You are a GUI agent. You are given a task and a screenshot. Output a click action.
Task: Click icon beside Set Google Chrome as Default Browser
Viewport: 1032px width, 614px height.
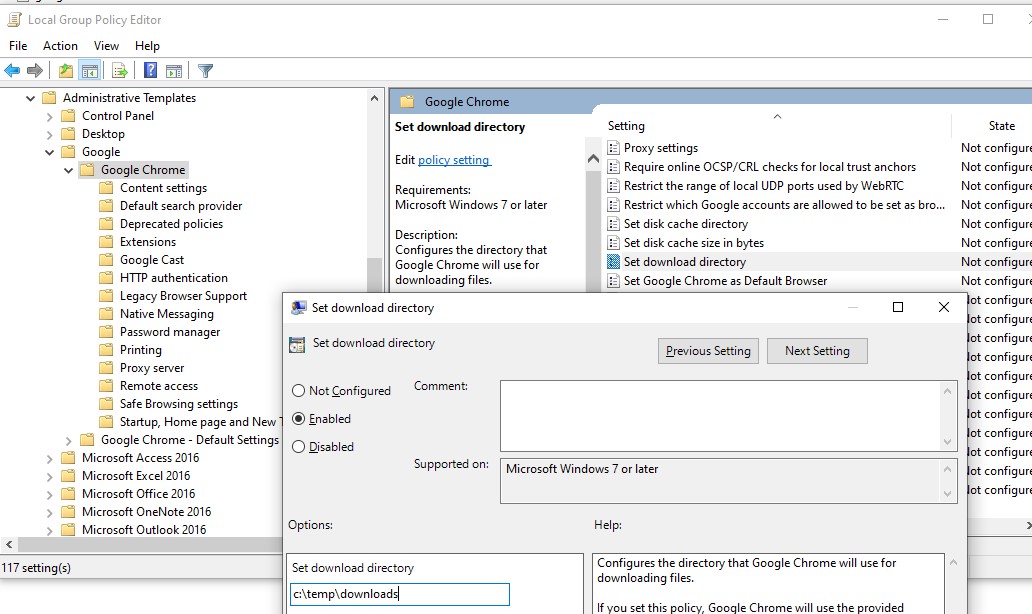tap(613, 281)
